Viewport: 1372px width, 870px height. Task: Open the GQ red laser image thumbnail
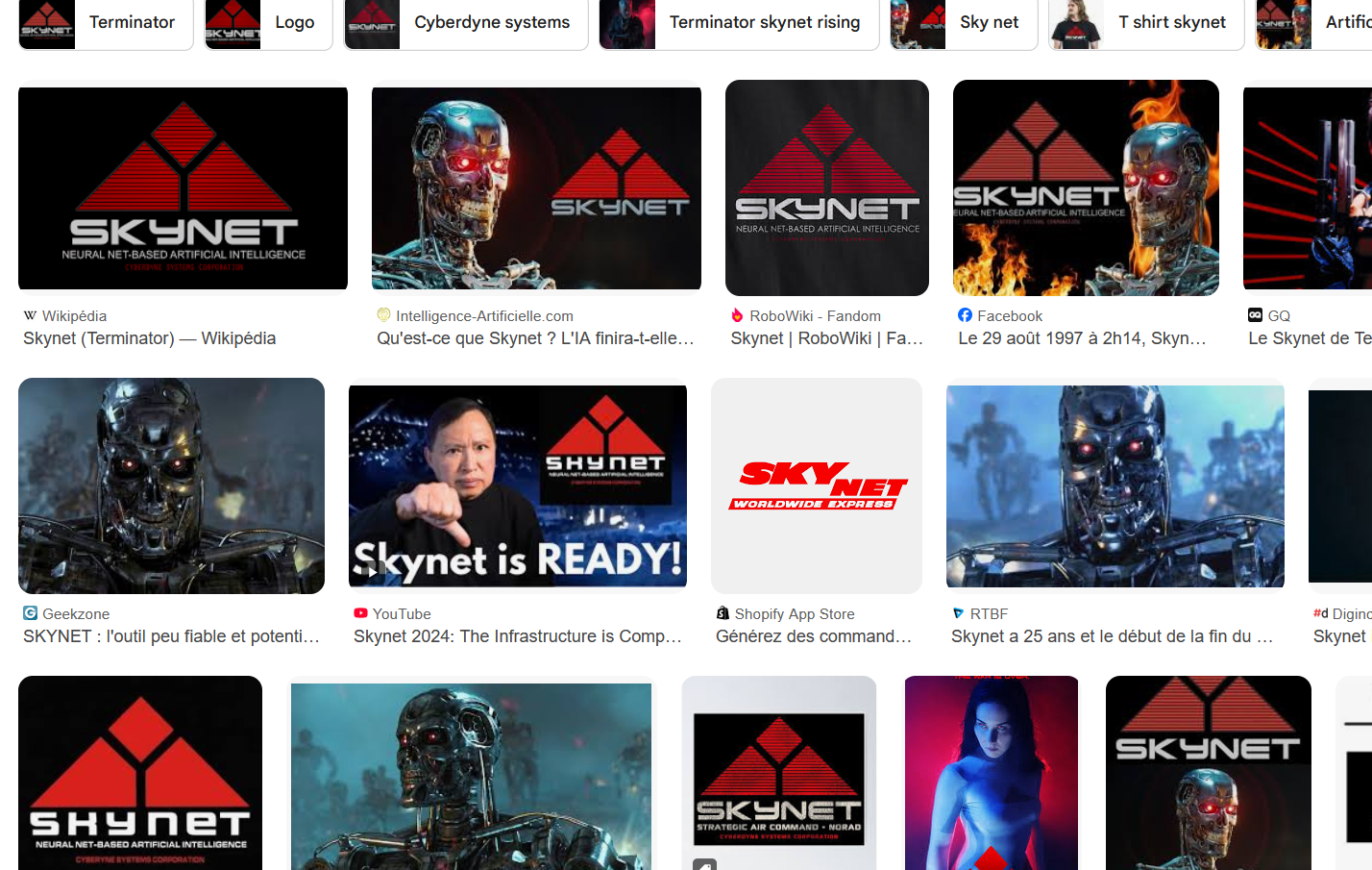pyautogui.click(x=1308, y=188)
